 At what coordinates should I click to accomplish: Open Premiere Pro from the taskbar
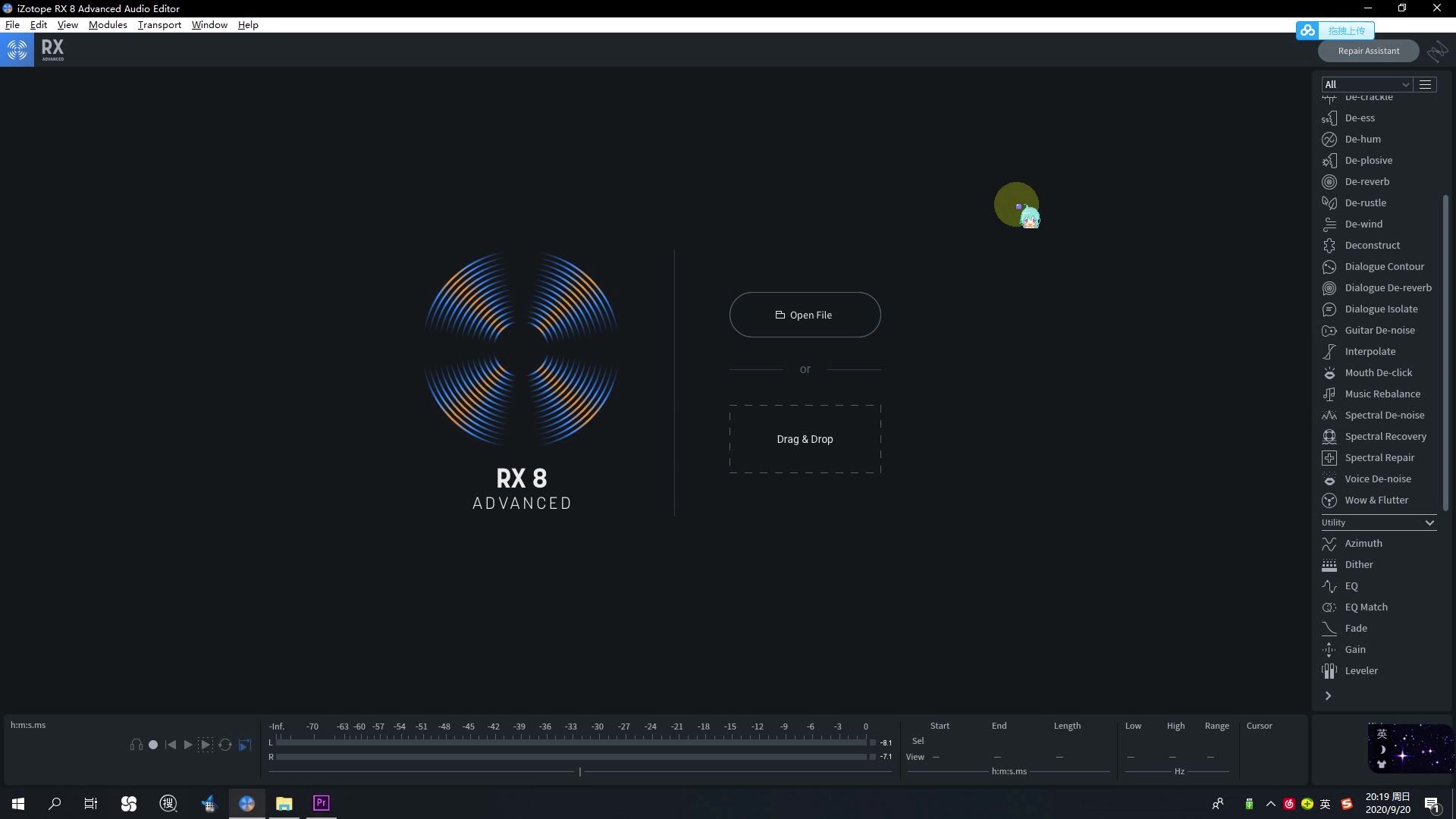[x=320, y=802]
